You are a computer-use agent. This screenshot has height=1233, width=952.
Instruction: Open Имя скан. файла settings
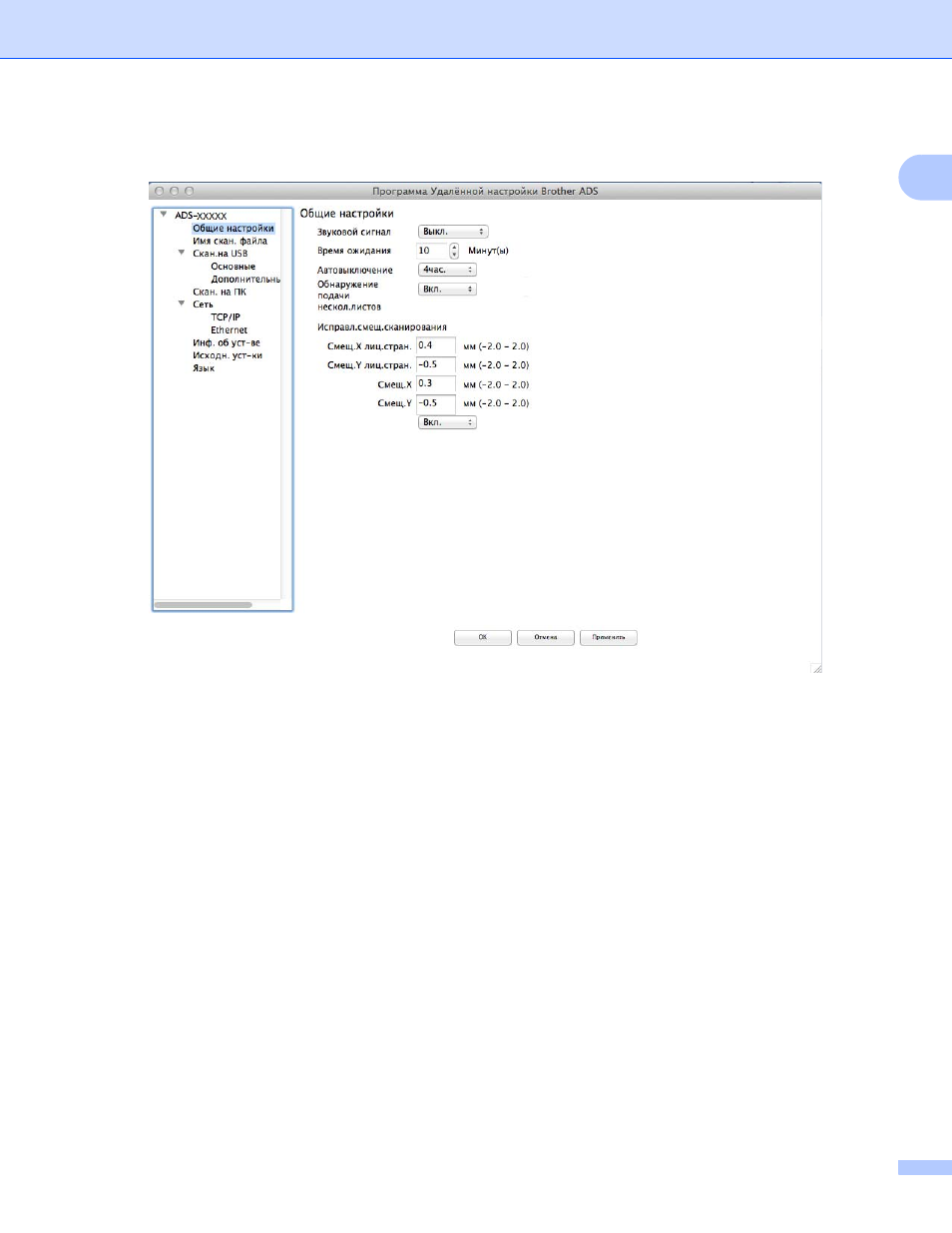tap(230, 241)
